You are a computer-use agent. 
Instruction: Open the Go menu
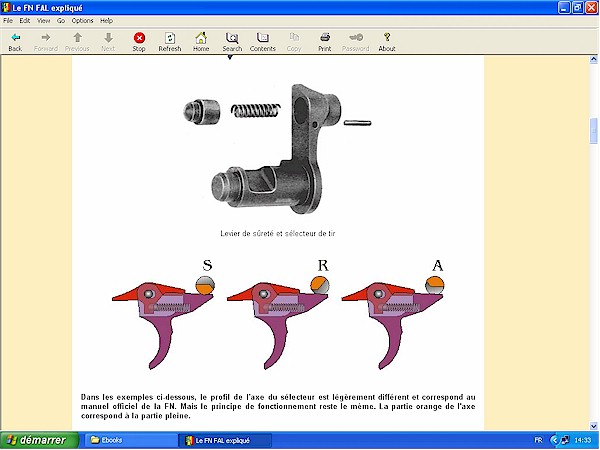tap(61, 21)
